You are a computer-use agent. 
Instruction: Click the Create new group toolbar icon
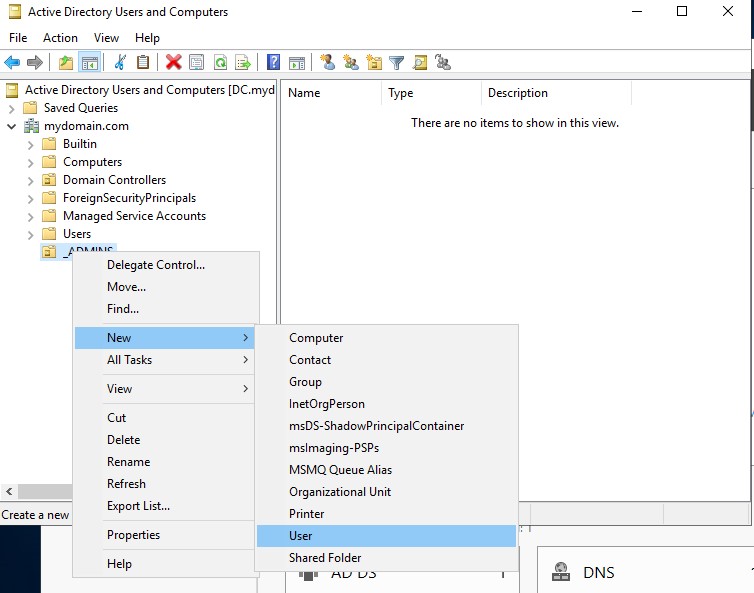pyautogui.click(x=351, y=63)
